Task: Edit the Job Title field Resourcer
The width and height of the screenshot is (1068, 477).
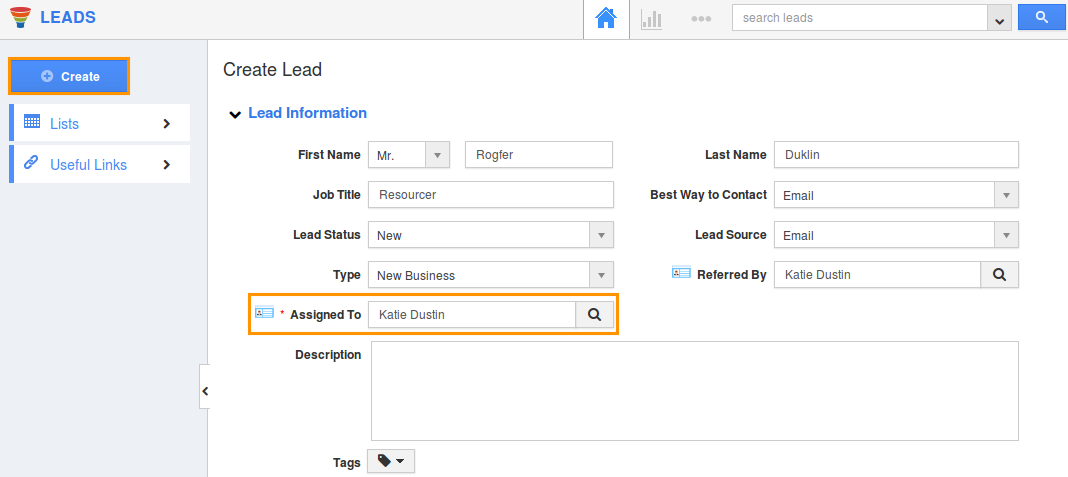Action: coord(491,195)
